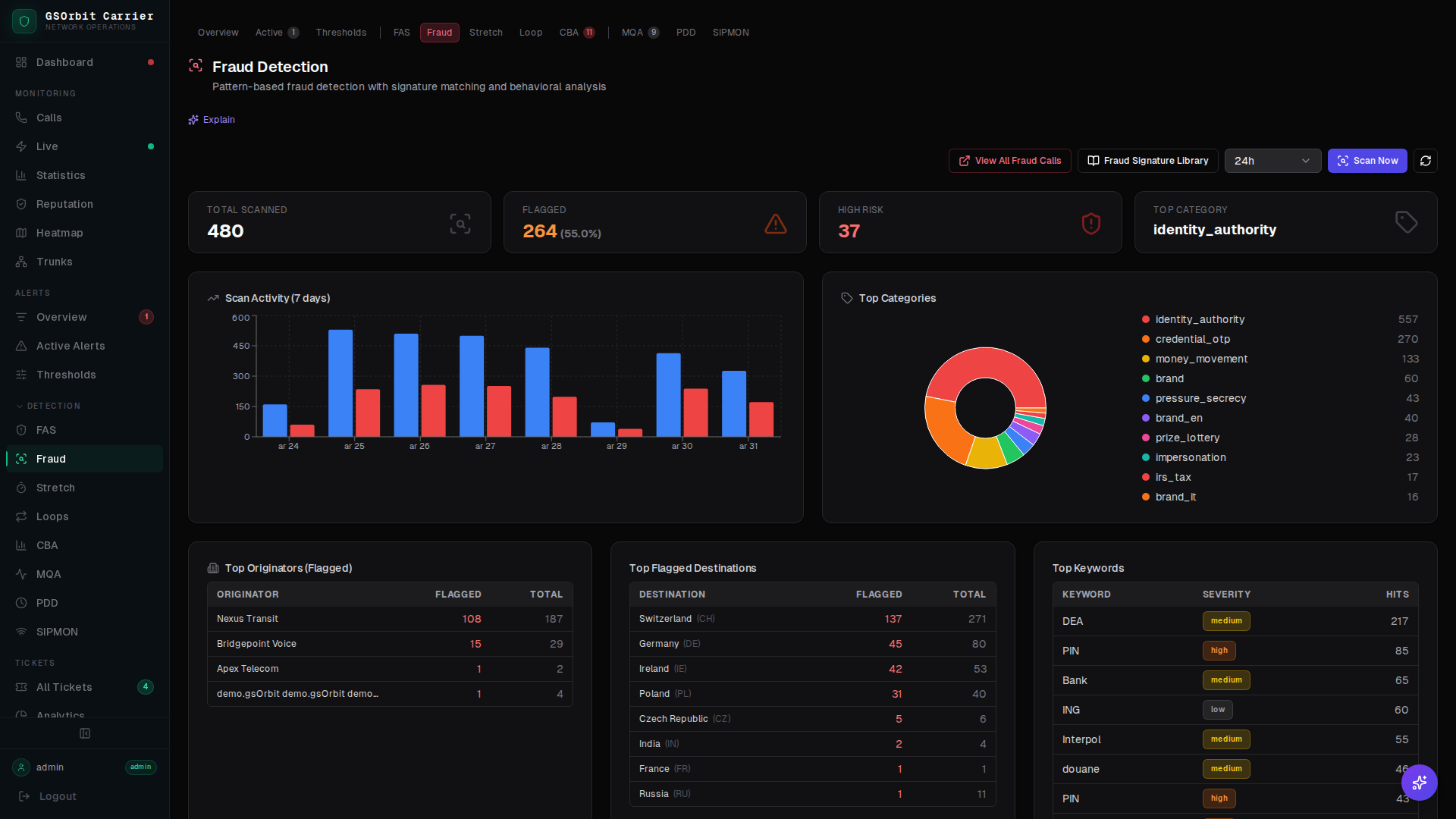Open the Explain feature
Viewport: 1456px width, 819px height.
(212, 120)
